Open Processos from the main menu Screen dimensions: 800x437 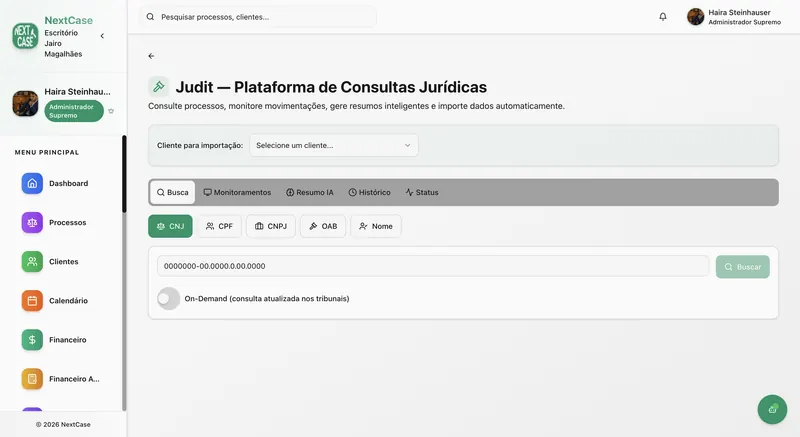click(67, 222)
